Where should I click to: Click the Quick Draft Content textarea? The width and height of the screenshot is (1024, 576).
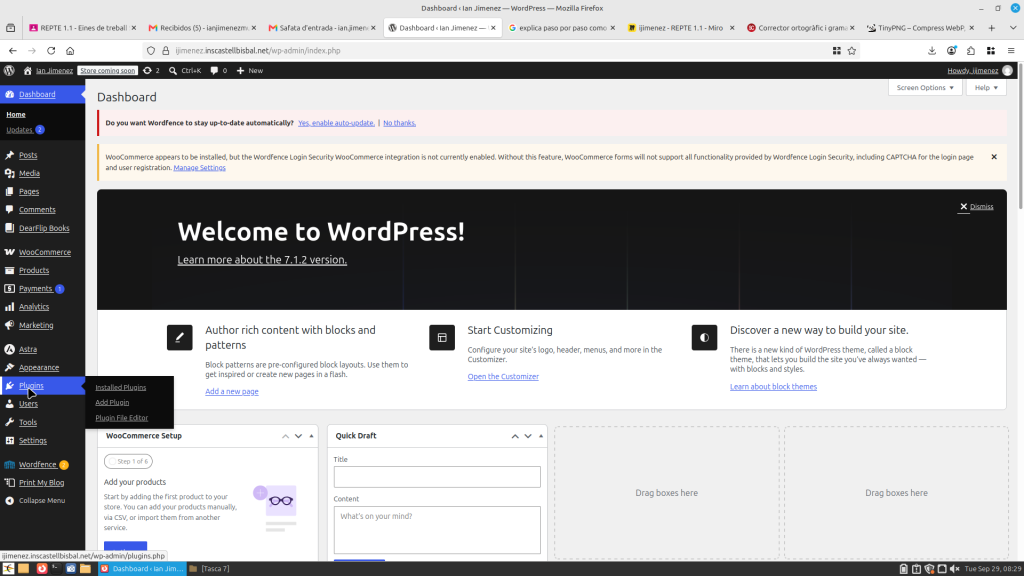437,530
